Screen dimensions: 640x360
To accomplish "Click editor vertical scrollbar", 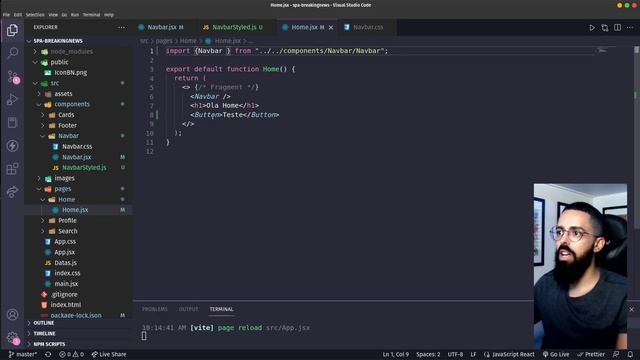I will click(x=637, y=138).
